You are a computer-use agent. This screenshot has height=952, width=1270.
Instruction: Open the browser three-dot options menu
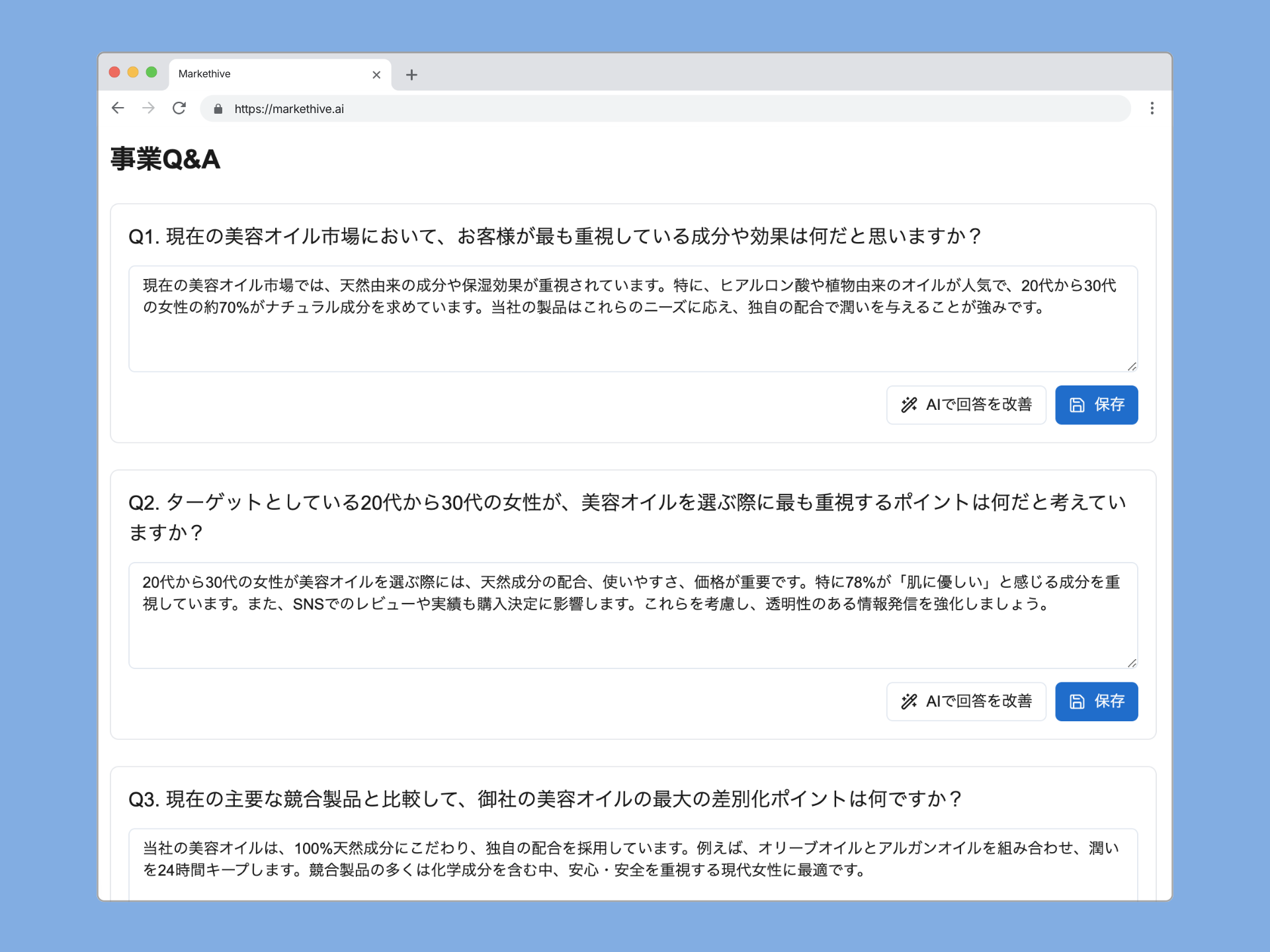coord(1152,108)
